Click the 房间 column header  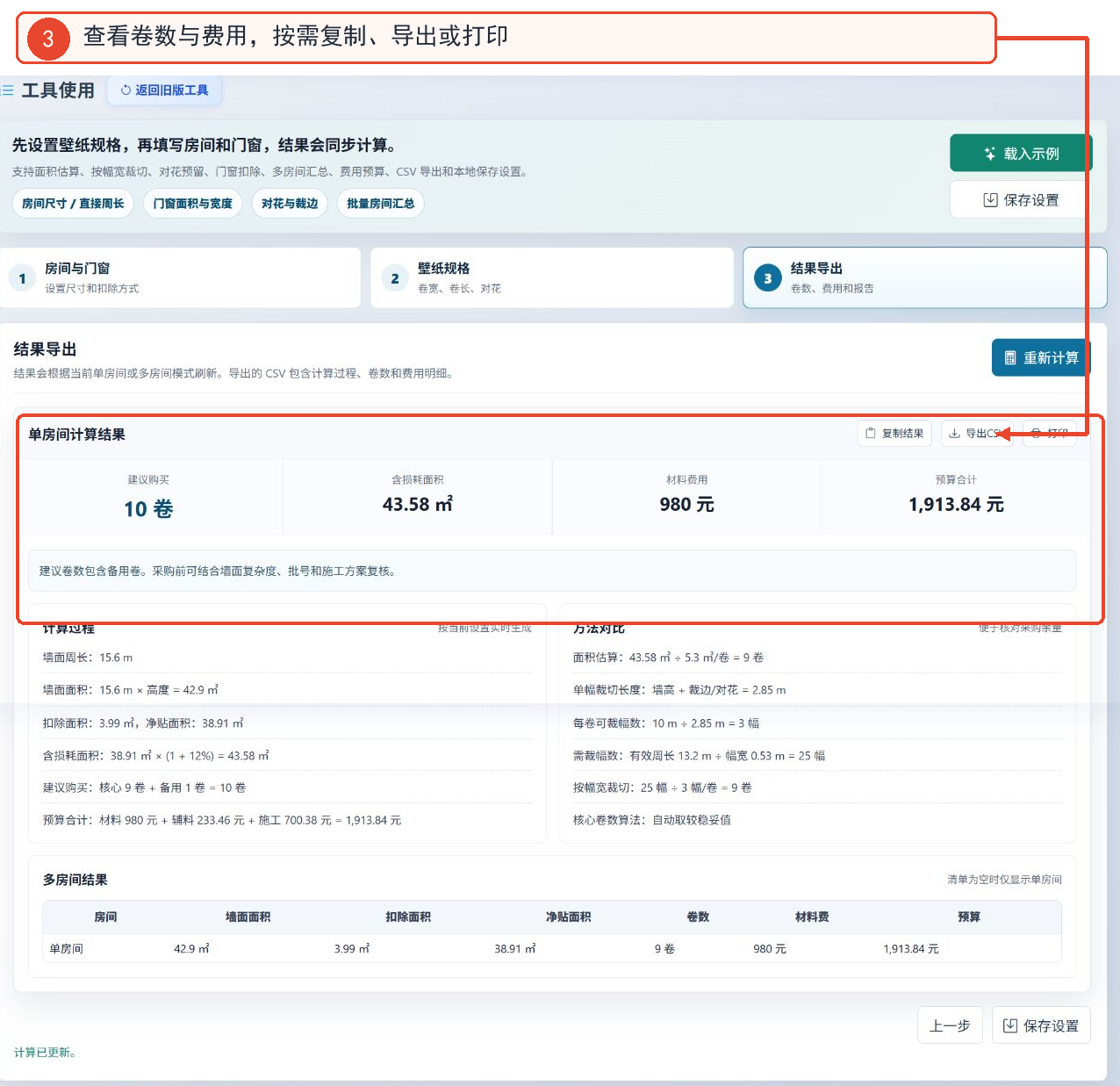tap(105, 917)
